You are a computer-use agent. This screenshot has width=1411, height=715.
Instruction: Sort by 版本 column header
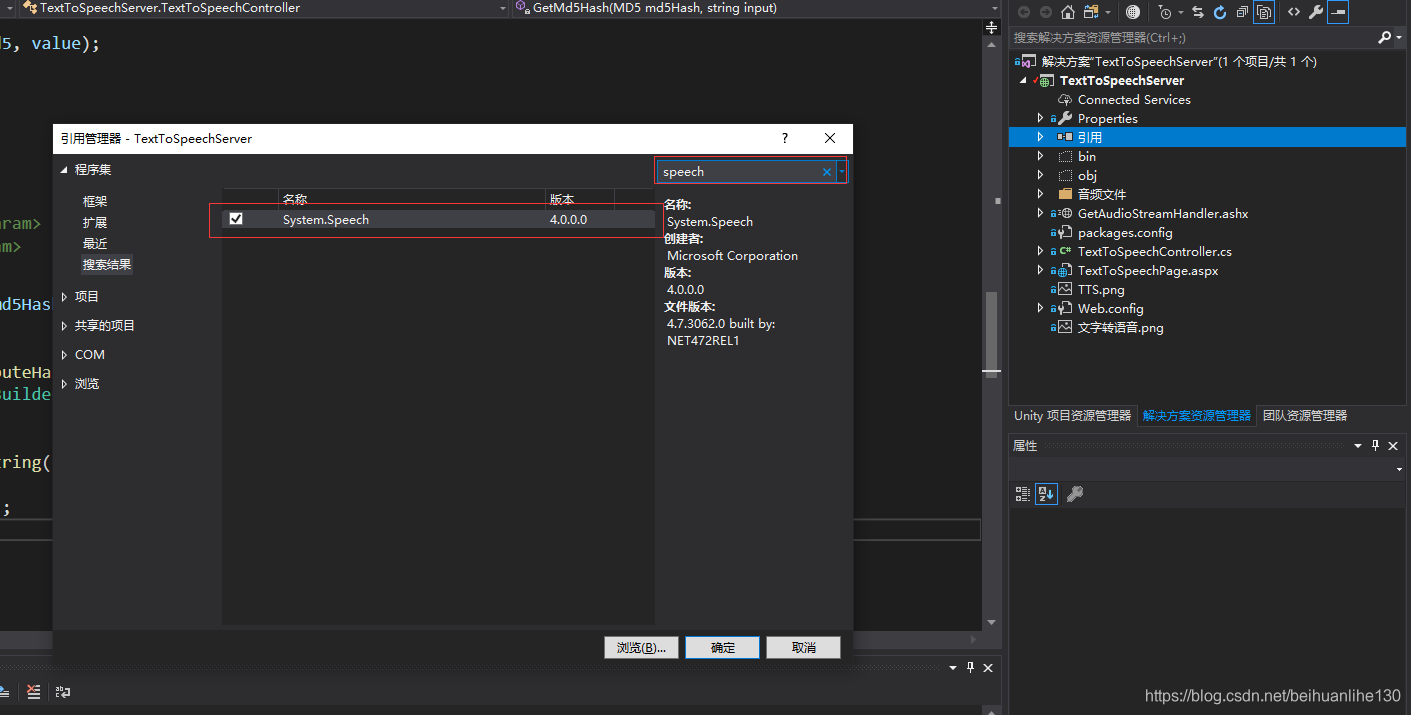(580, 199)
